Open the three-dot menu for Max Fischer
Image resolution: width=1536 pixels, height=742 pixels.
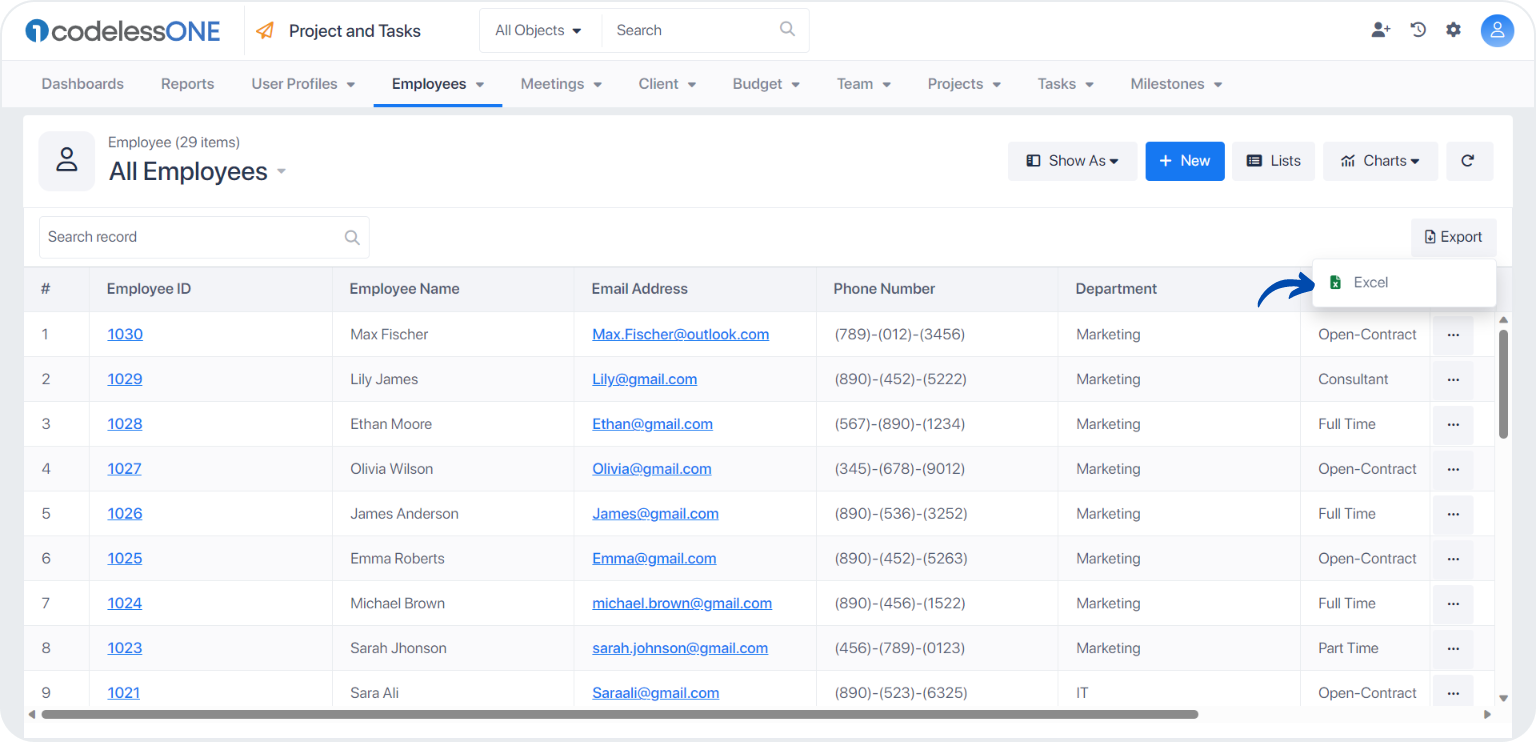click(1453, 335)
